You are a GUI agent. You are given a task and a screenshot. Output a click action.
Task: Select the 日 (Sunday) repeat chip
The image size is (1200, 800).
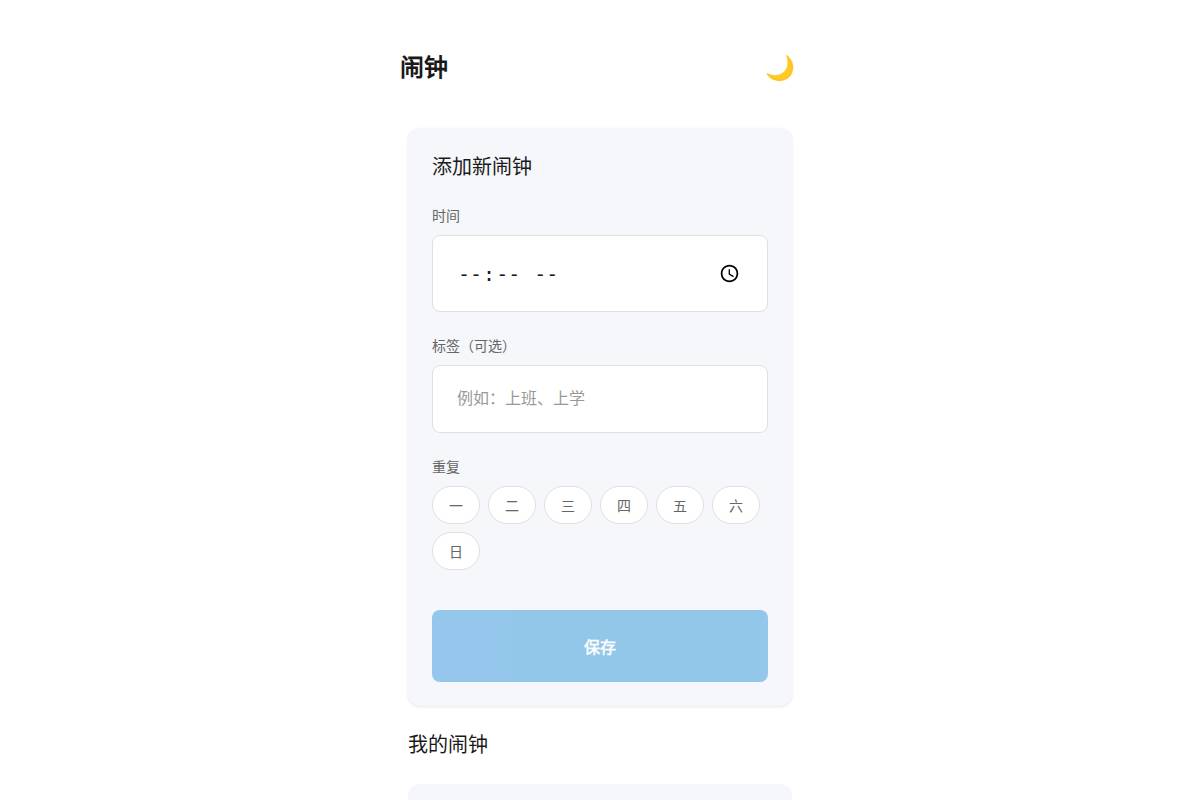[456, 551]
